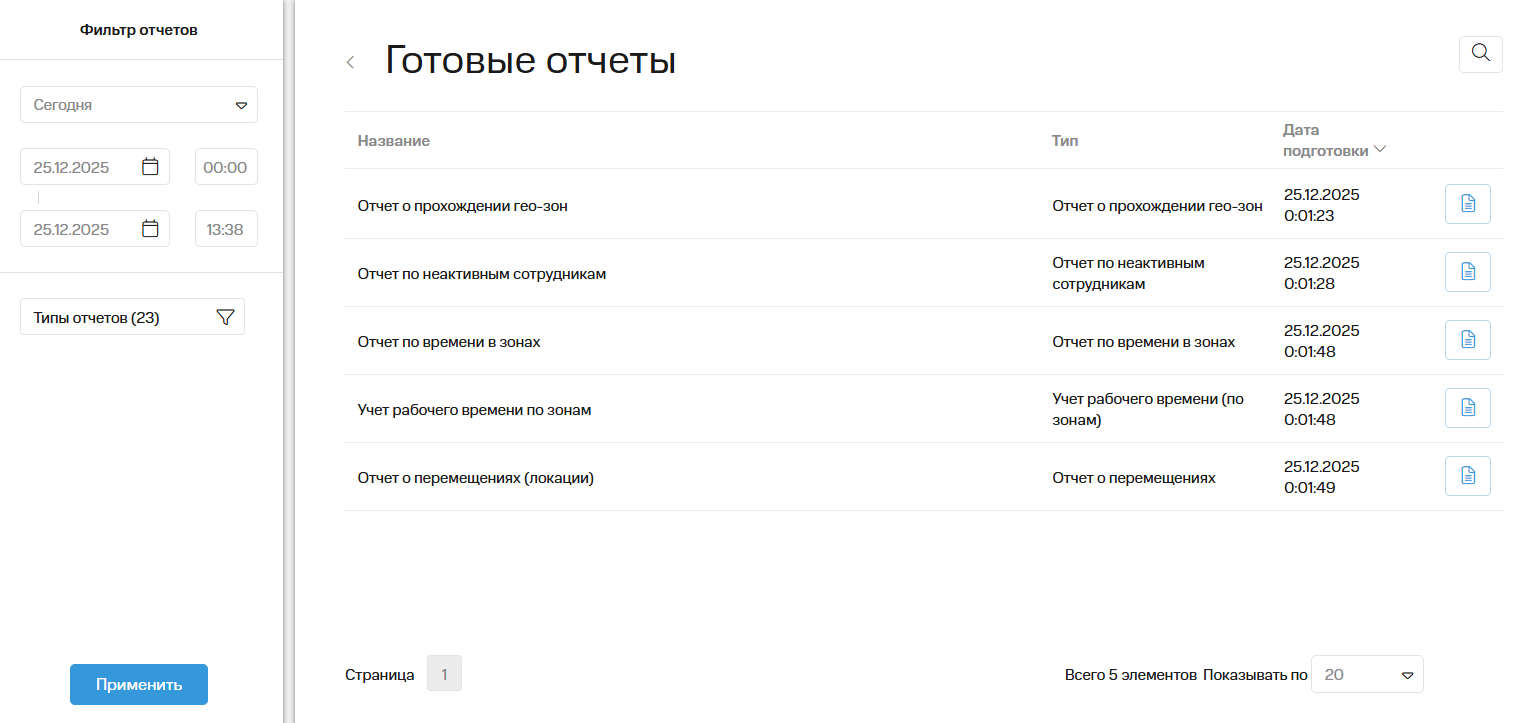Open document icon for Отчет о перемещениях (локации)
This screenshot has width=1529, height=723.
[x=1467, y=476]
